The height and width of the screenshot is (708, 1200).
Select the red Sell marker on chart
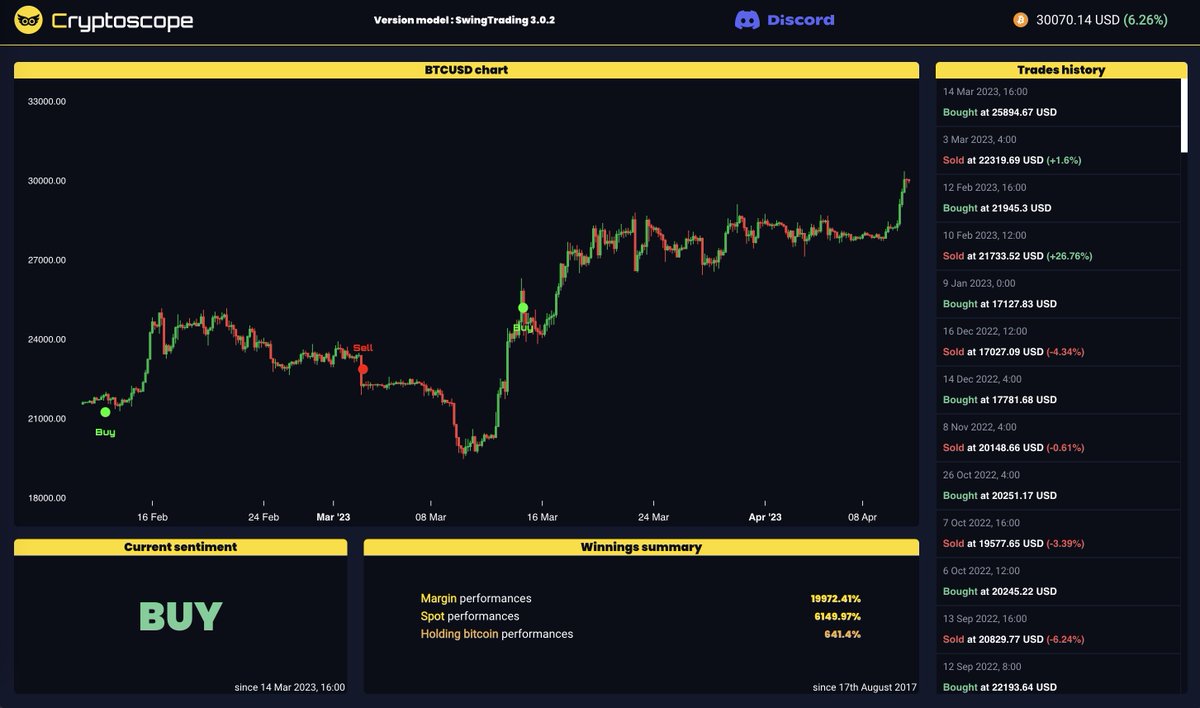pos(363,369)
